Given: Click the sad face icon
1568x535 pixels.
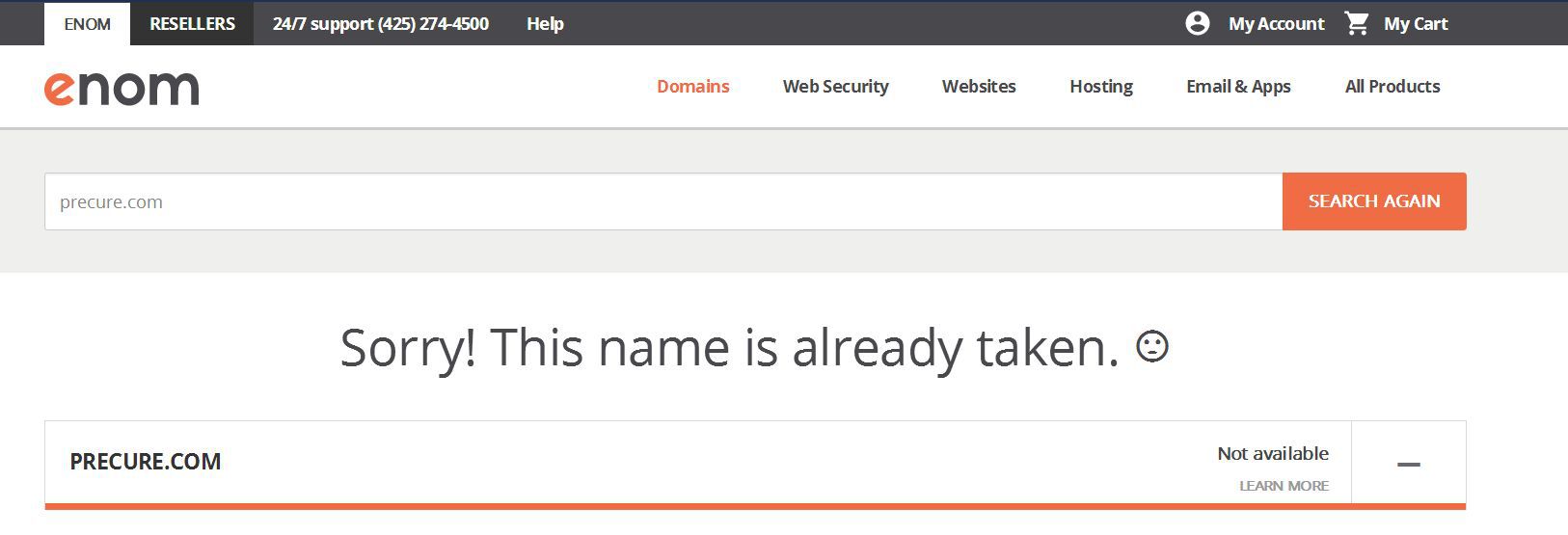Looking at the screenshot, I should point(1151,346).
